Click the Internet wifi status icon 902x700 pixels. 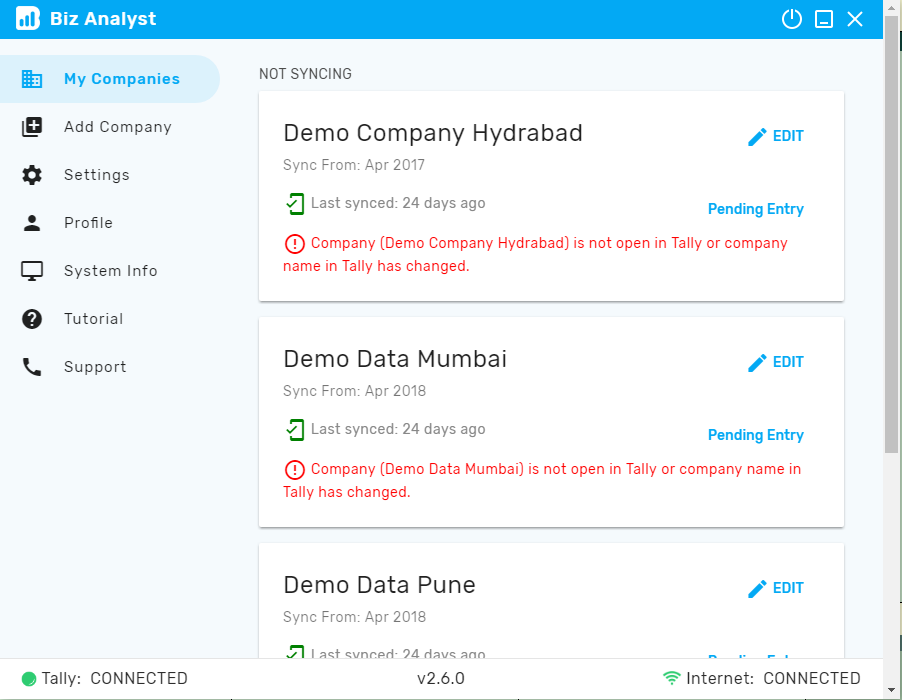671,678
